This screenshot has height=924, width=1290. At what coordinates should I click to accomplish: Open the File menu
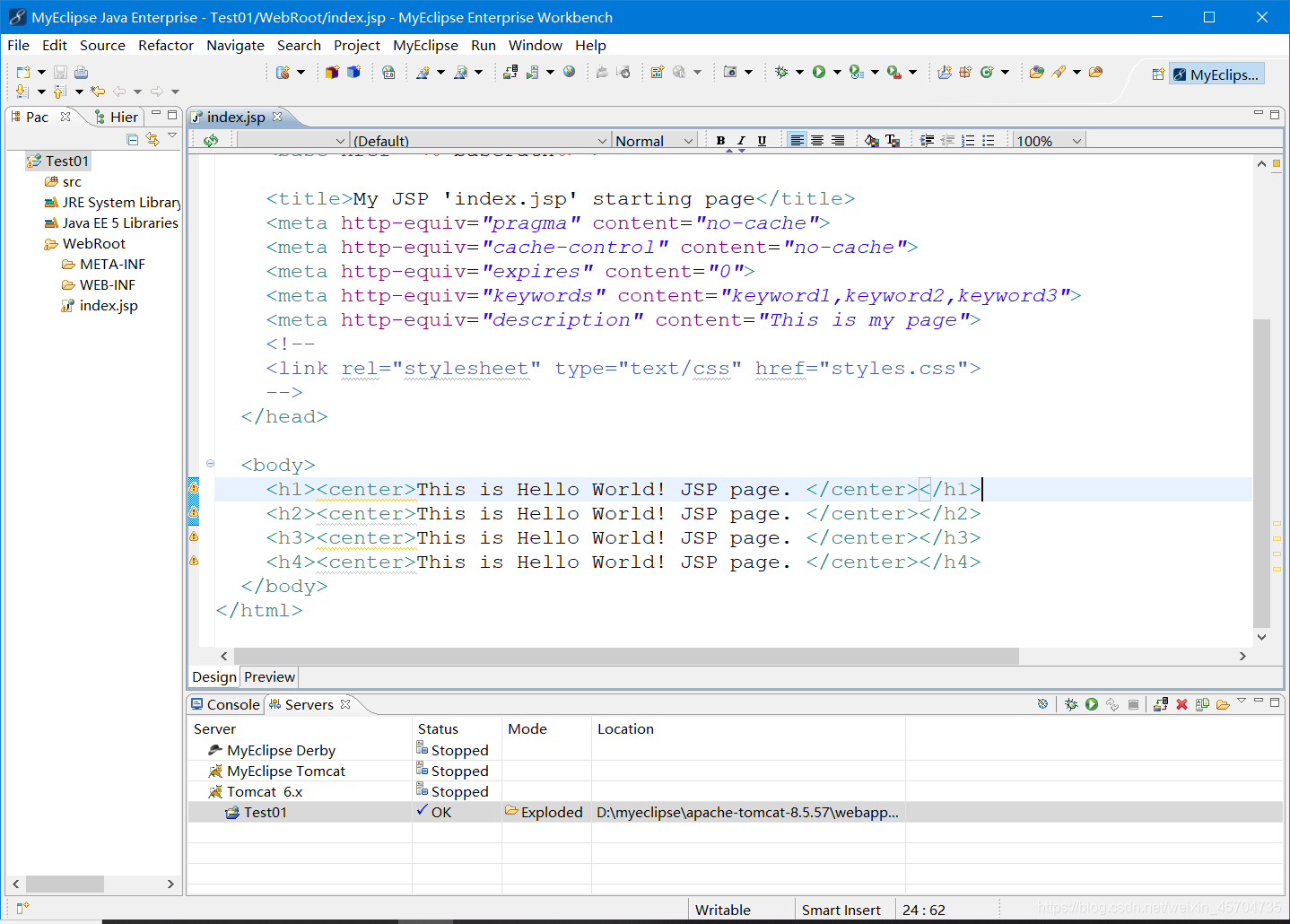point(18,45)
